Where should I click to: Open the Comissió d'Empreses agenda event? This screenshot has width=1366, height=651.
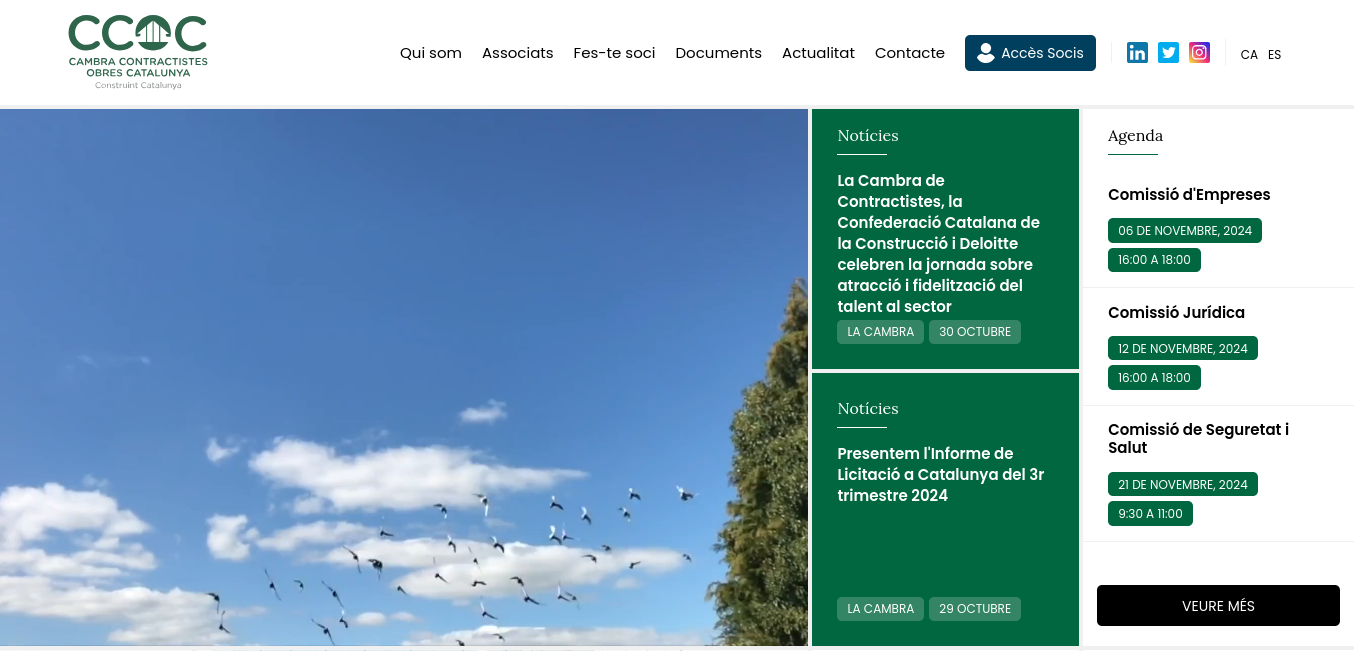pos(1189,195)
